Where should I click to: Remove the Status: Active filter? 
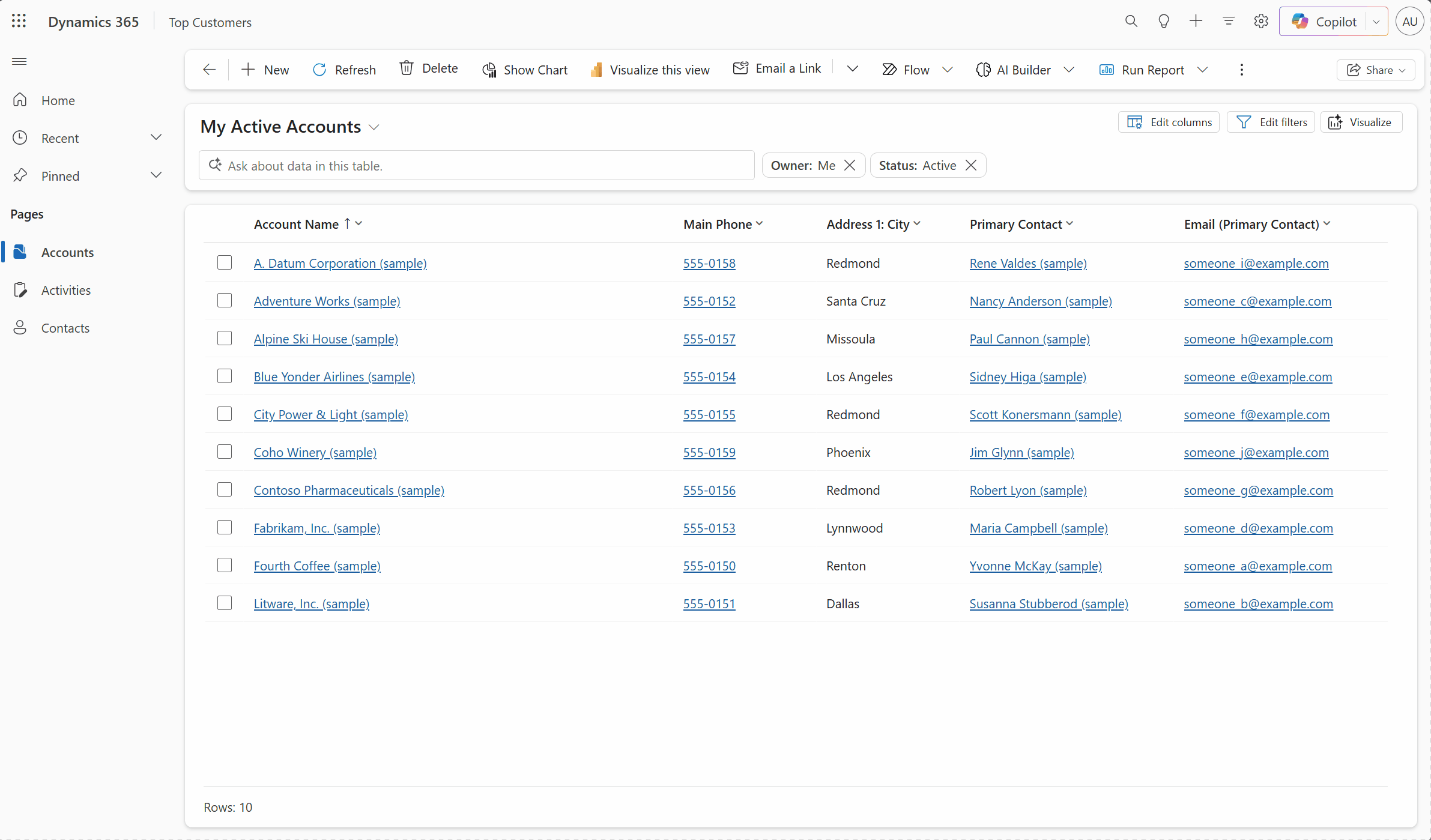(971, 165)
